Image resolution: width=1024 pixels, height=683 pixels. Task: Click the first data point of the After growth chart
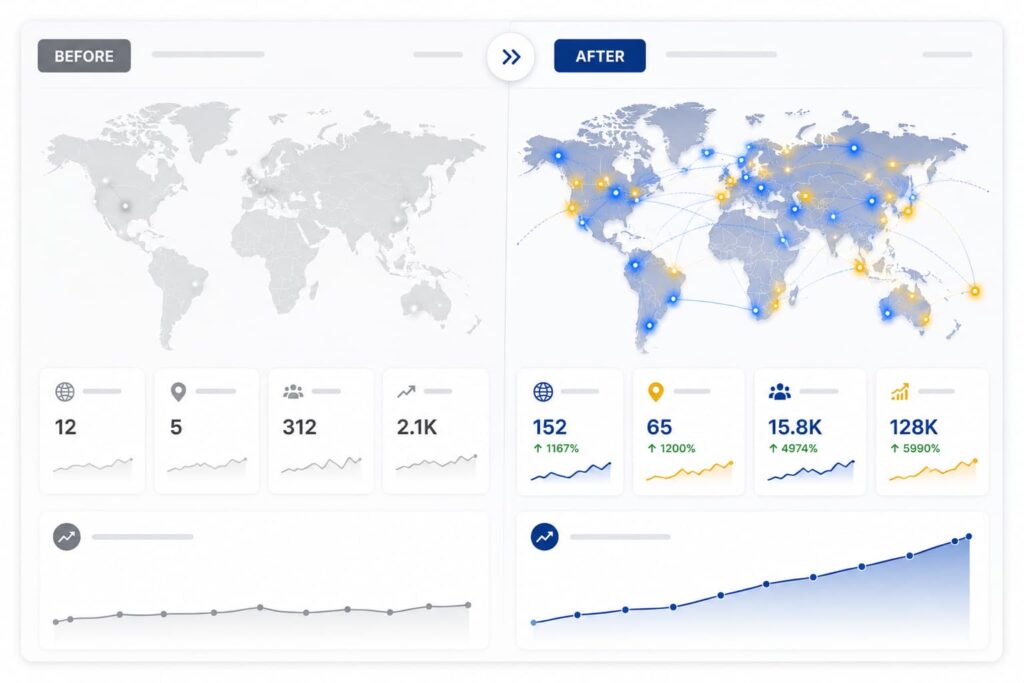[x=534, y=623]
